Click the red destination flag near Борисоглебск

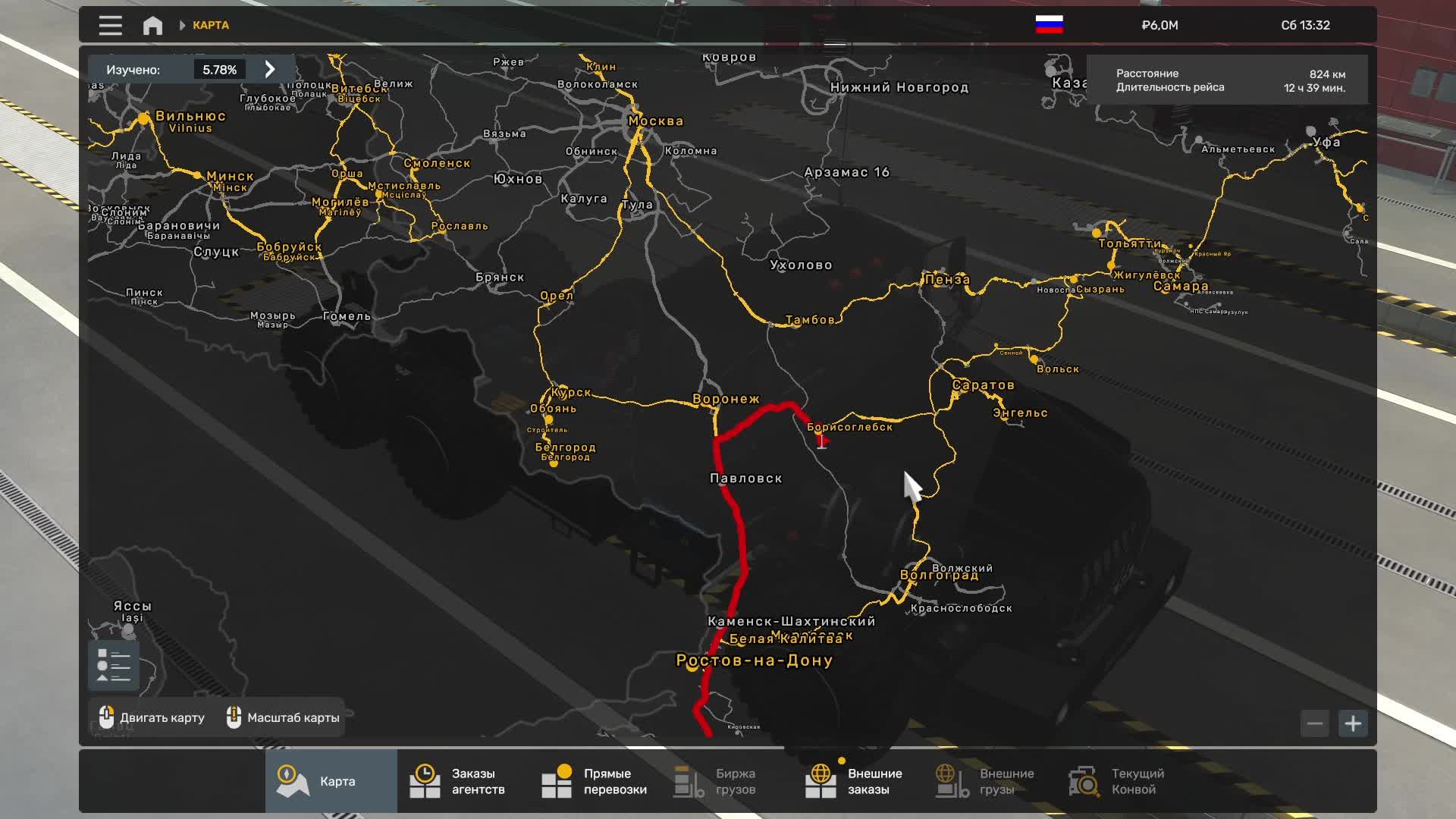pos(822,441)
